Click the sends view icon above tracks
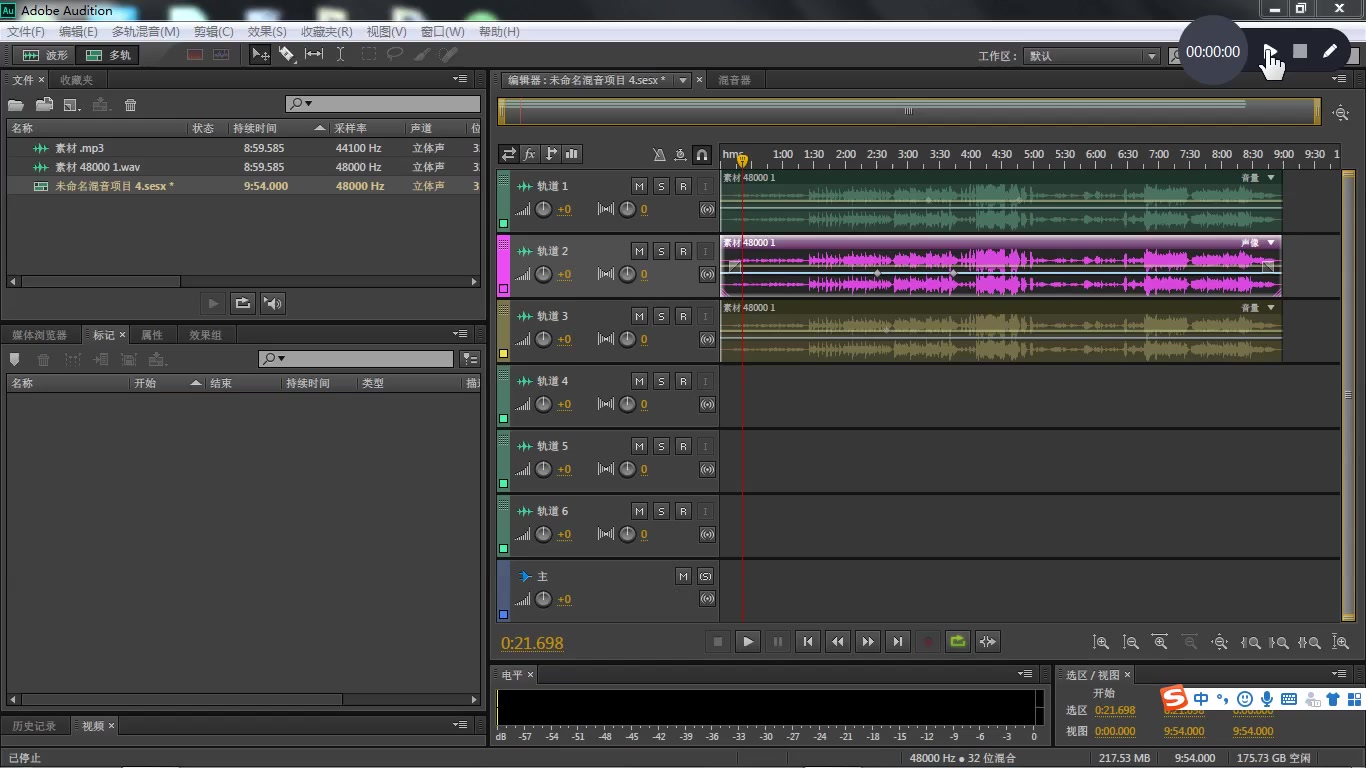 [551, 154]
